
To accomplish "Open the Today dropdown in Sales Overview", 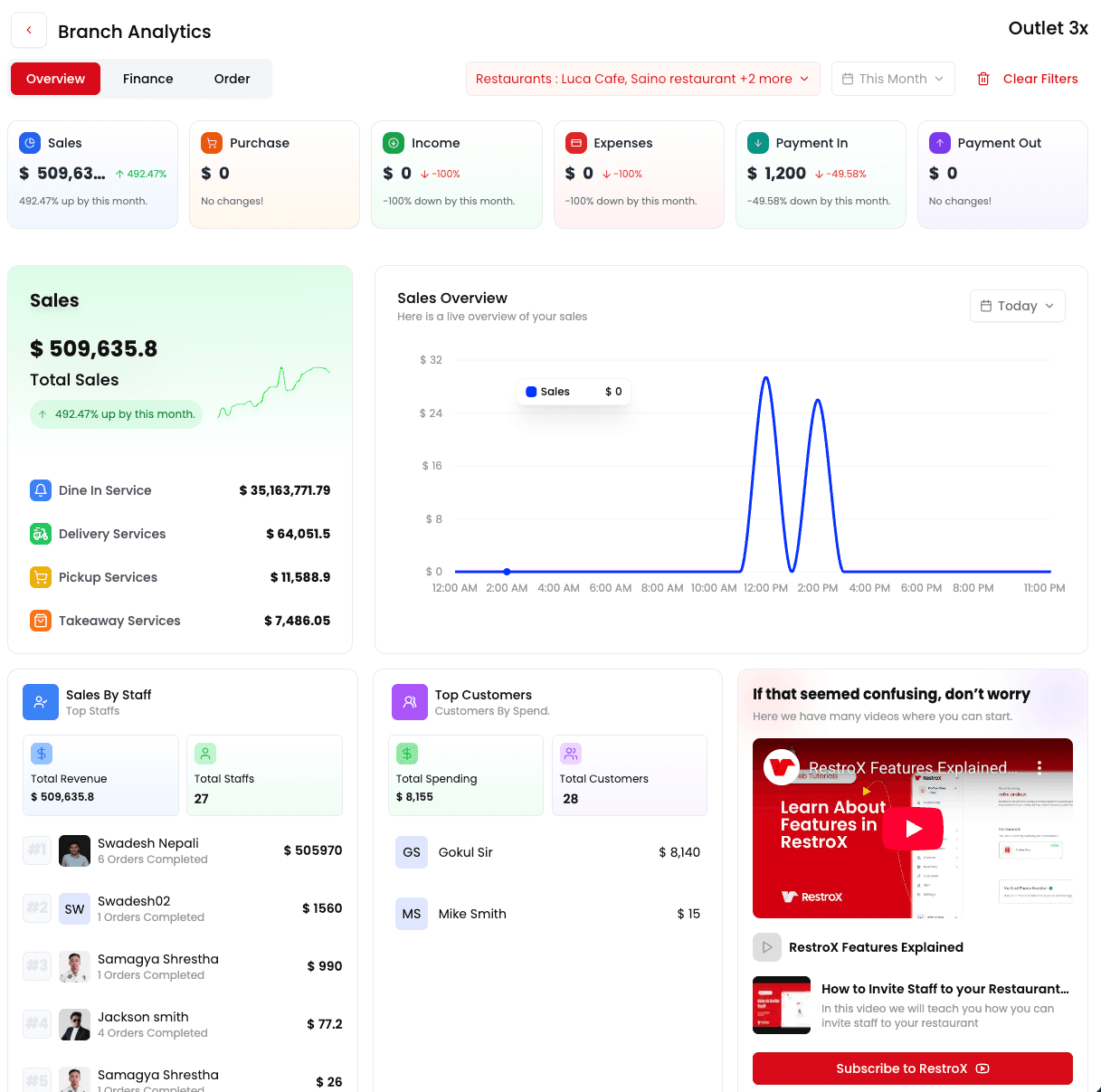I will click(x=1017, y=306).
